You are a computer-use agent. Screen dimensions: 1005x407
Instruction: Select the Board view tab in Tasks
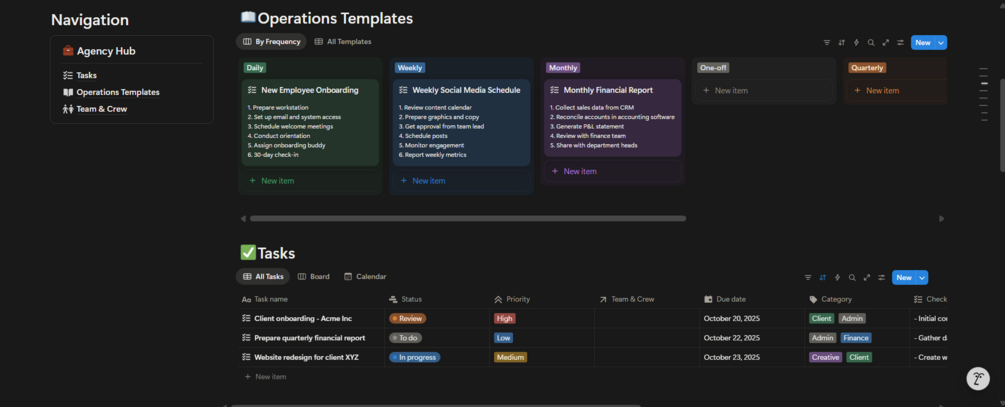coord(314,277)
